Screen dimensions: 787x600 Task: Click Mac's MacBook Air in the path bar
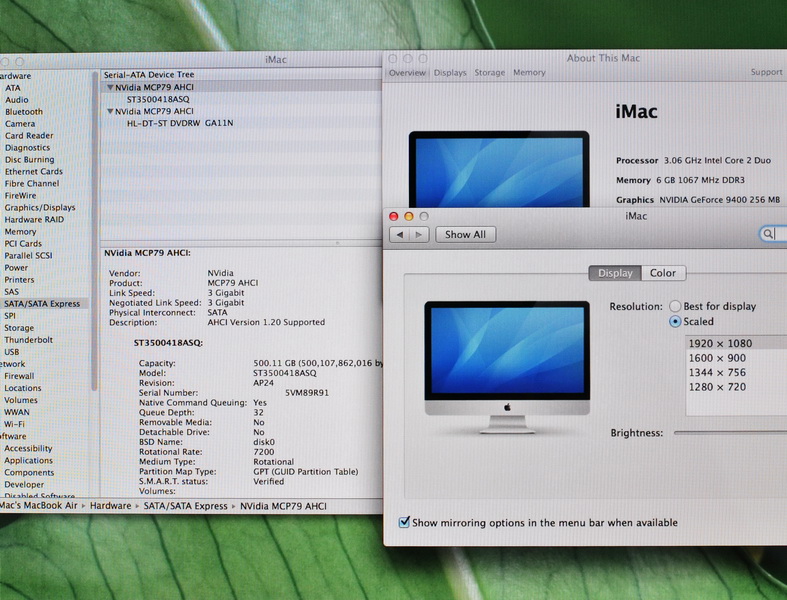pyautogui.click(x=39, y=506)
